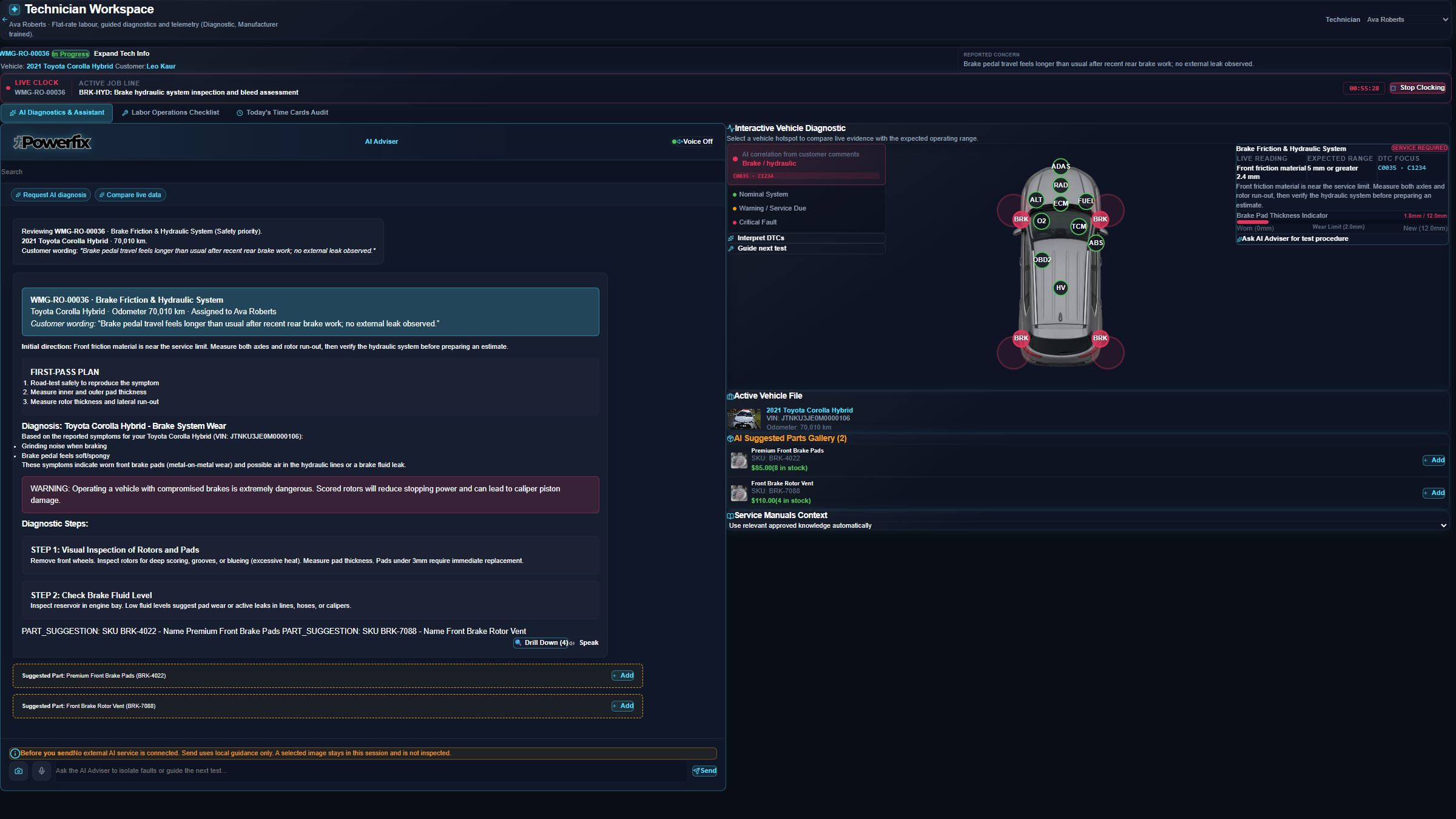Image resolution: width=1456 pixels, height=819 pixels.
Task: Click Request AI diagnosis
Action: [51, 195]
